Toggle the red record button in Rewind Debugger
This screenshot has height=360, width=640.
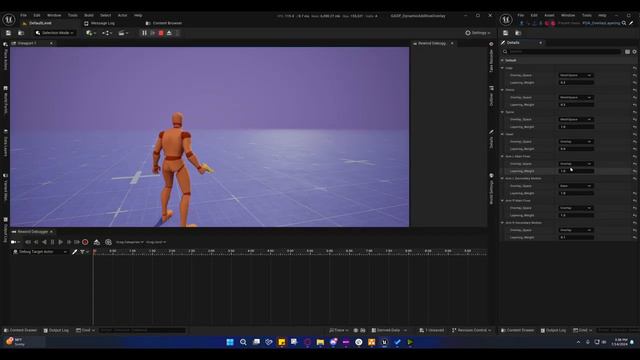click(x=85, y=242)
